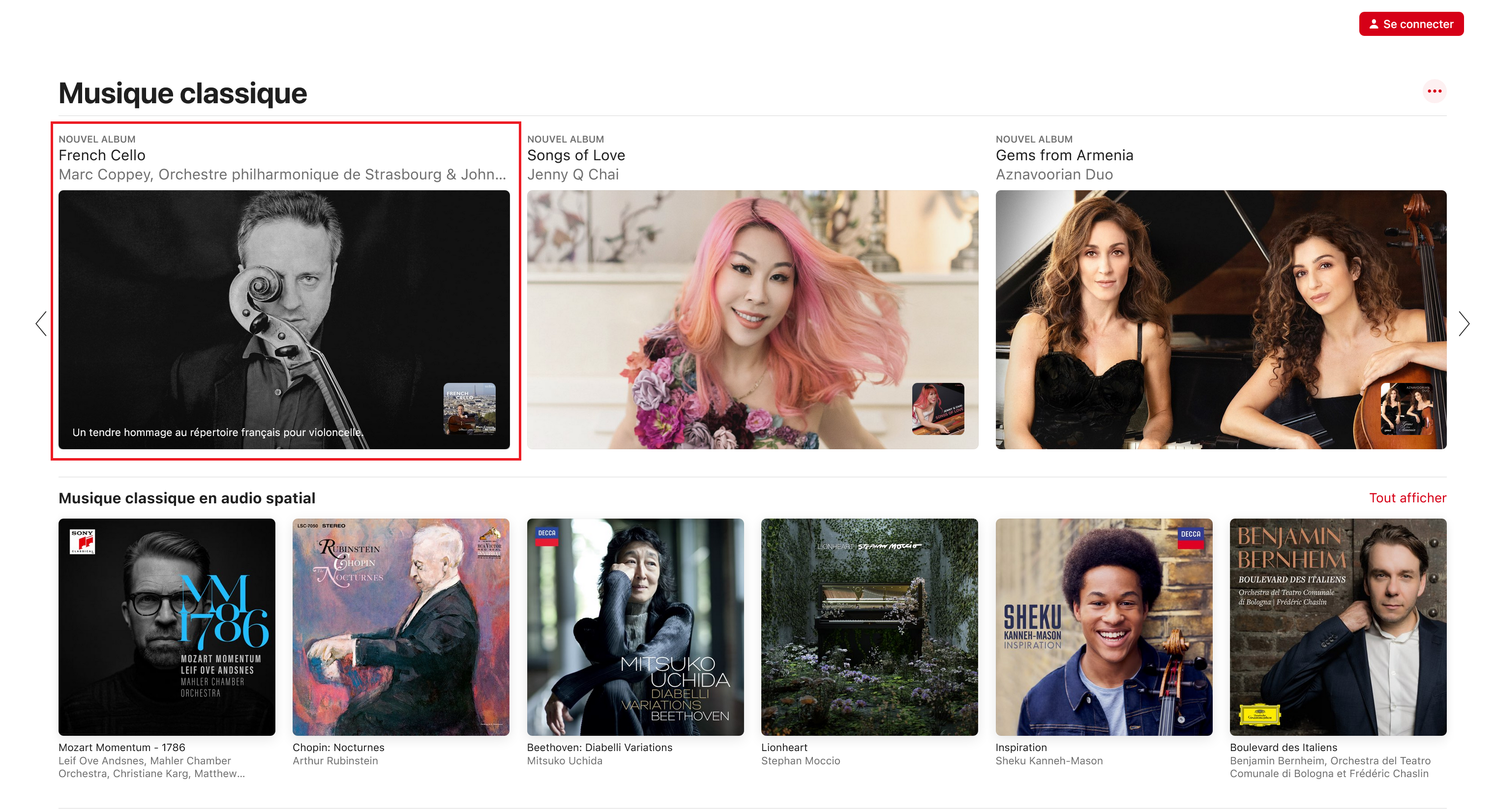1496x812 pixels.
Task: Select Beethoven: Diabelli Variations album artwork
Action: pyautogui.click(x=635, y=626)
